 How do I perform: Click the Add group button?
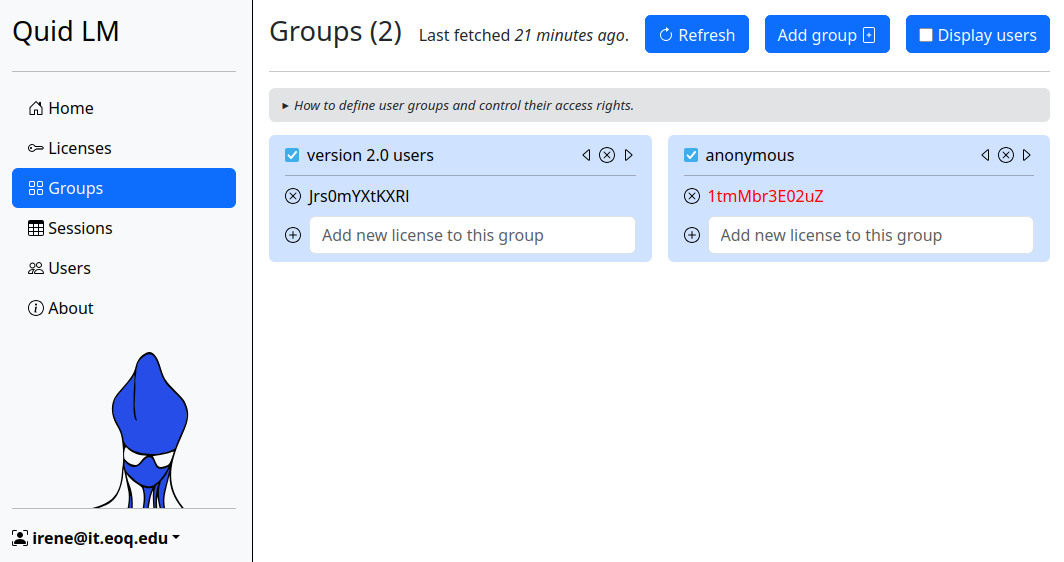[826, 35]
